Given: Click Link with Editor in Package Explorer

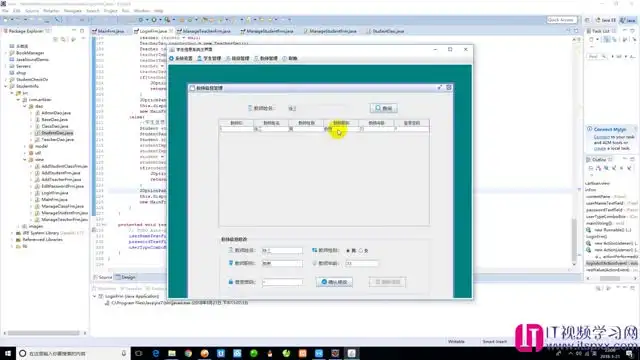Looking at the screenshot, I should [63, 39].
